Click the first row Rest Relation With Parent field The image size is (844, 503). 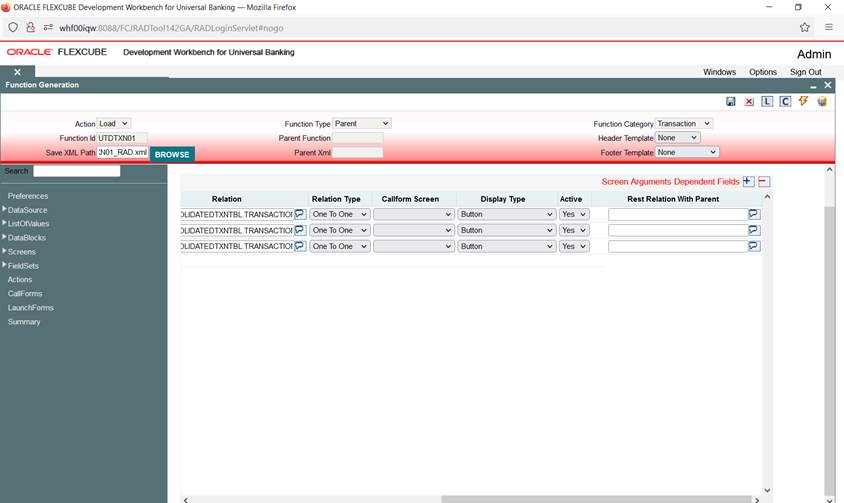coord(678,214)
